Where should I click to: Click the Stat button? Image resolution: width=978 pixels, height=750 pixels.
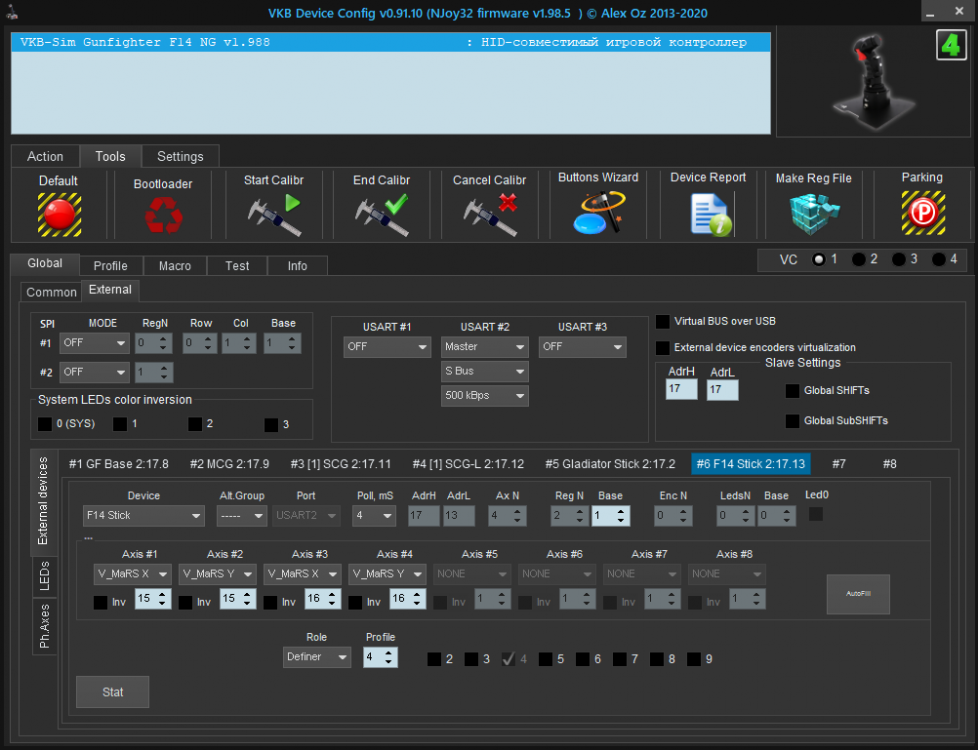point(113,692)
